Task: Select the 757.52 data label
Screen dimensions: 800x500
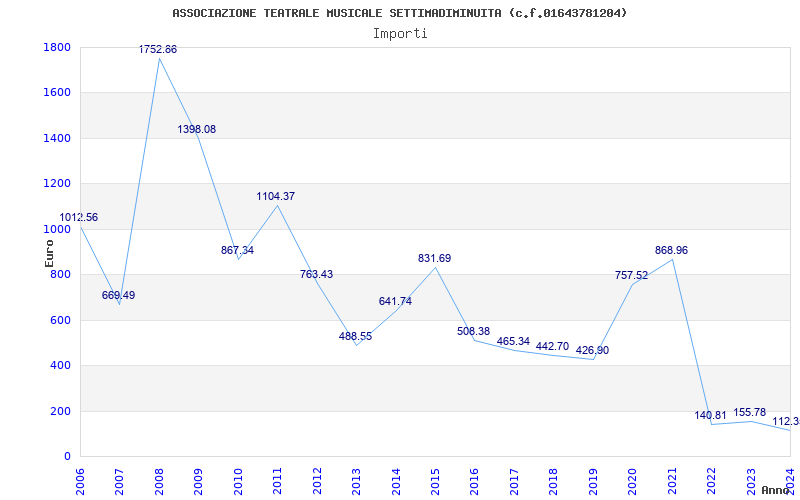Action: pyautogui.click(x=632, y=276)
